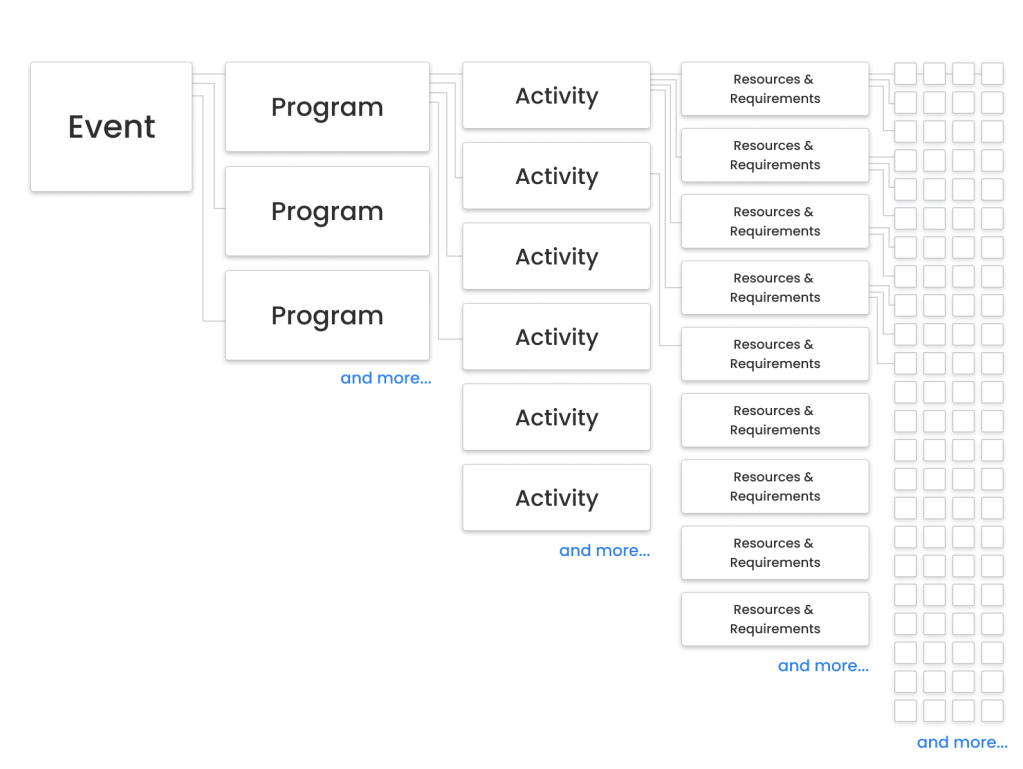Click bottom-right small square in the grid
The height and width of the screenshot is (769, 1023).
pos(992,711)
